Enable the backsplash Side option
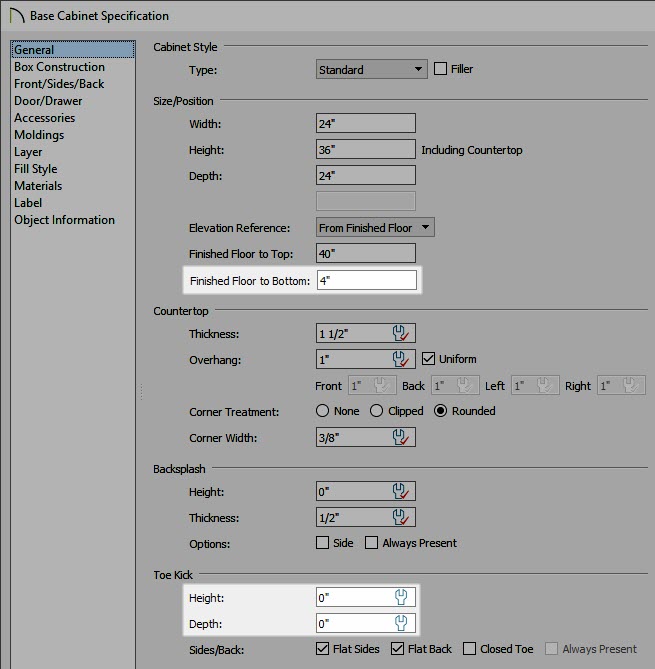This screenshot has height=669, width=655. coord(323,543)
